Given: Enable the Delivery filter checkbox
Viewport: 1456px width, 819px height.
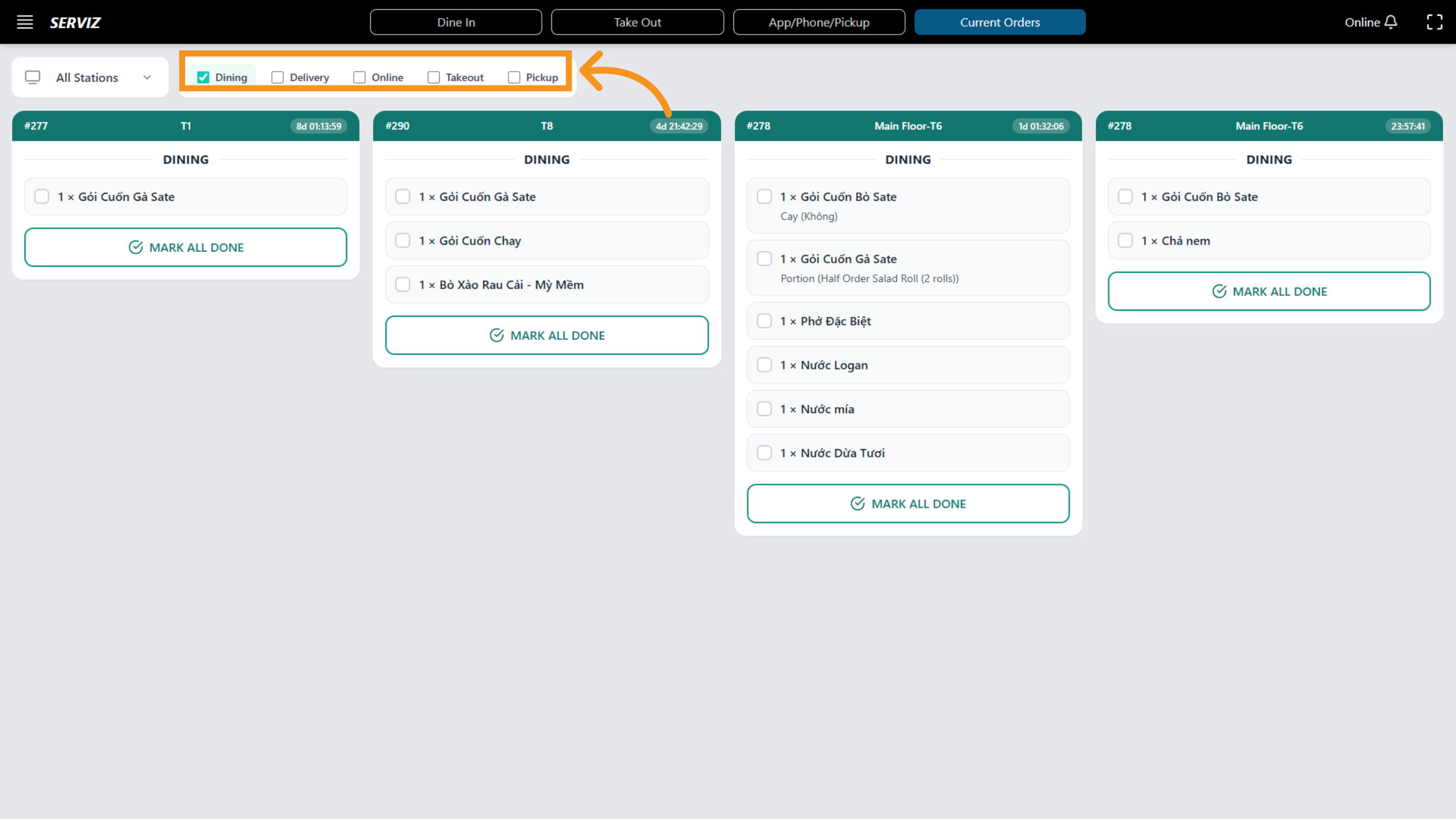Looking at the screenshot, I should tap(277, 77).
